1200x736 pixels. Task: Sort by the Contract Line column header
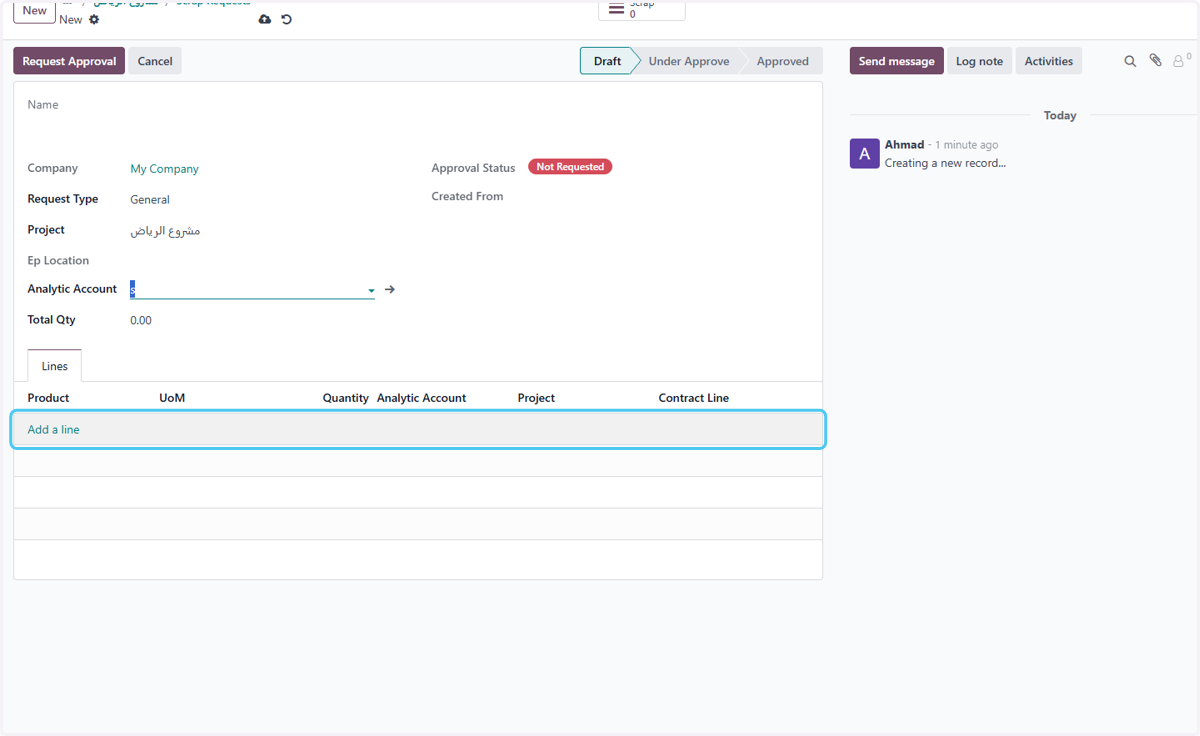click(694, 398)
